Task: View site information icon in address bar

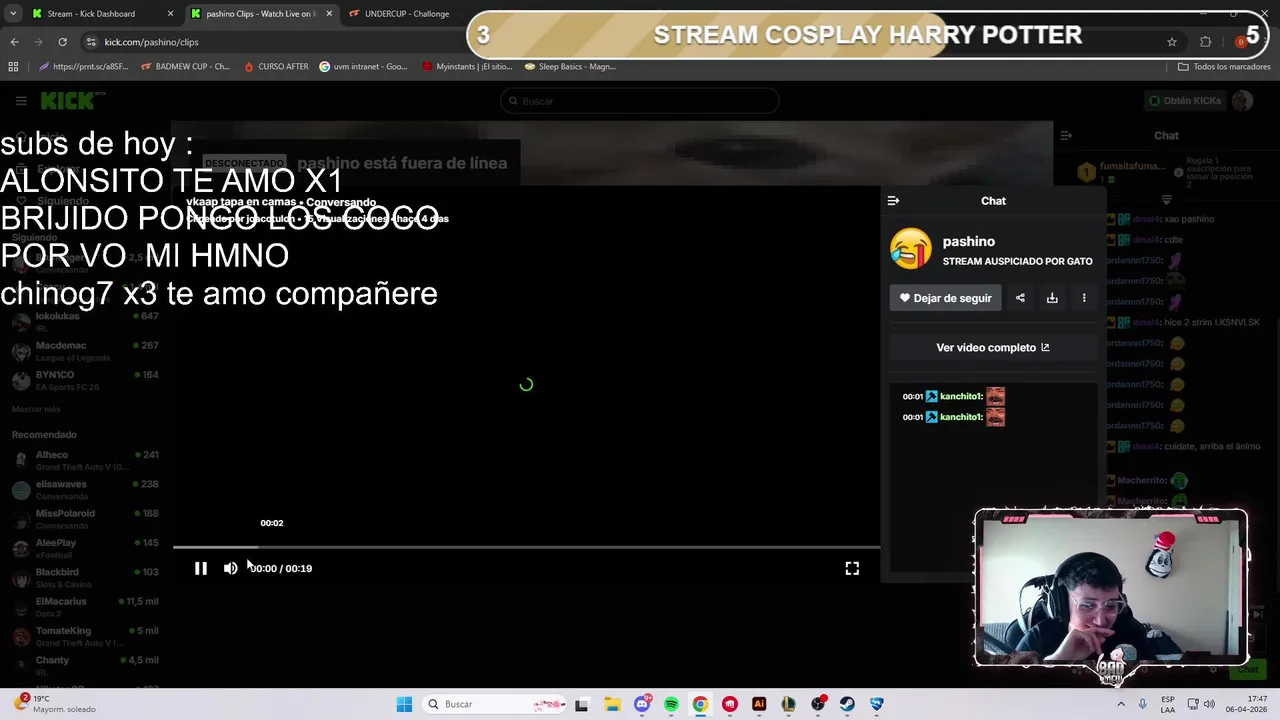Action: click(x=91, y=42)
